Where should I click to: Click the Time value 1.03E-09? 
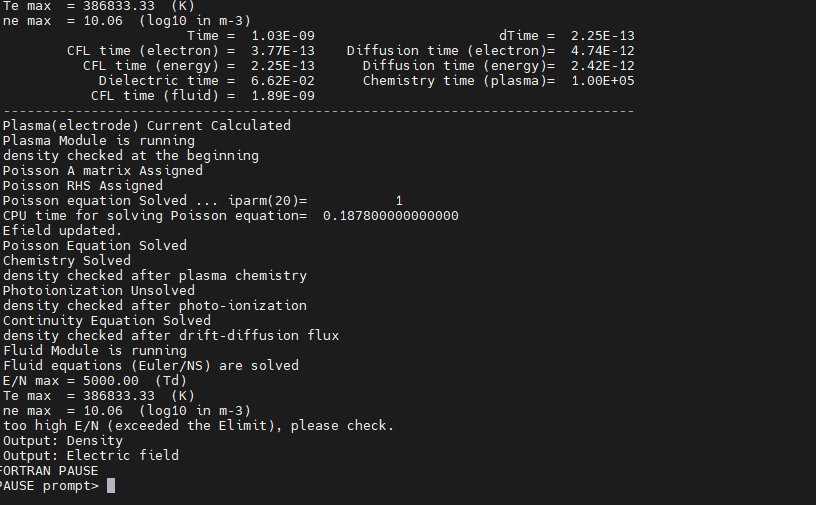click(283, 36)
